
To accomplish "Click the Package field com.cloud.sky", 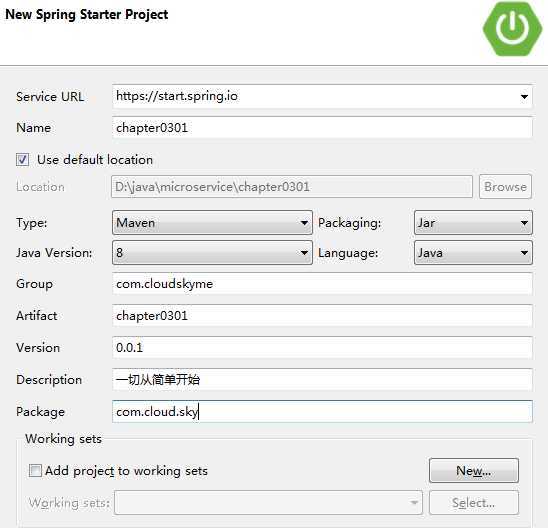I will [322, 412].
